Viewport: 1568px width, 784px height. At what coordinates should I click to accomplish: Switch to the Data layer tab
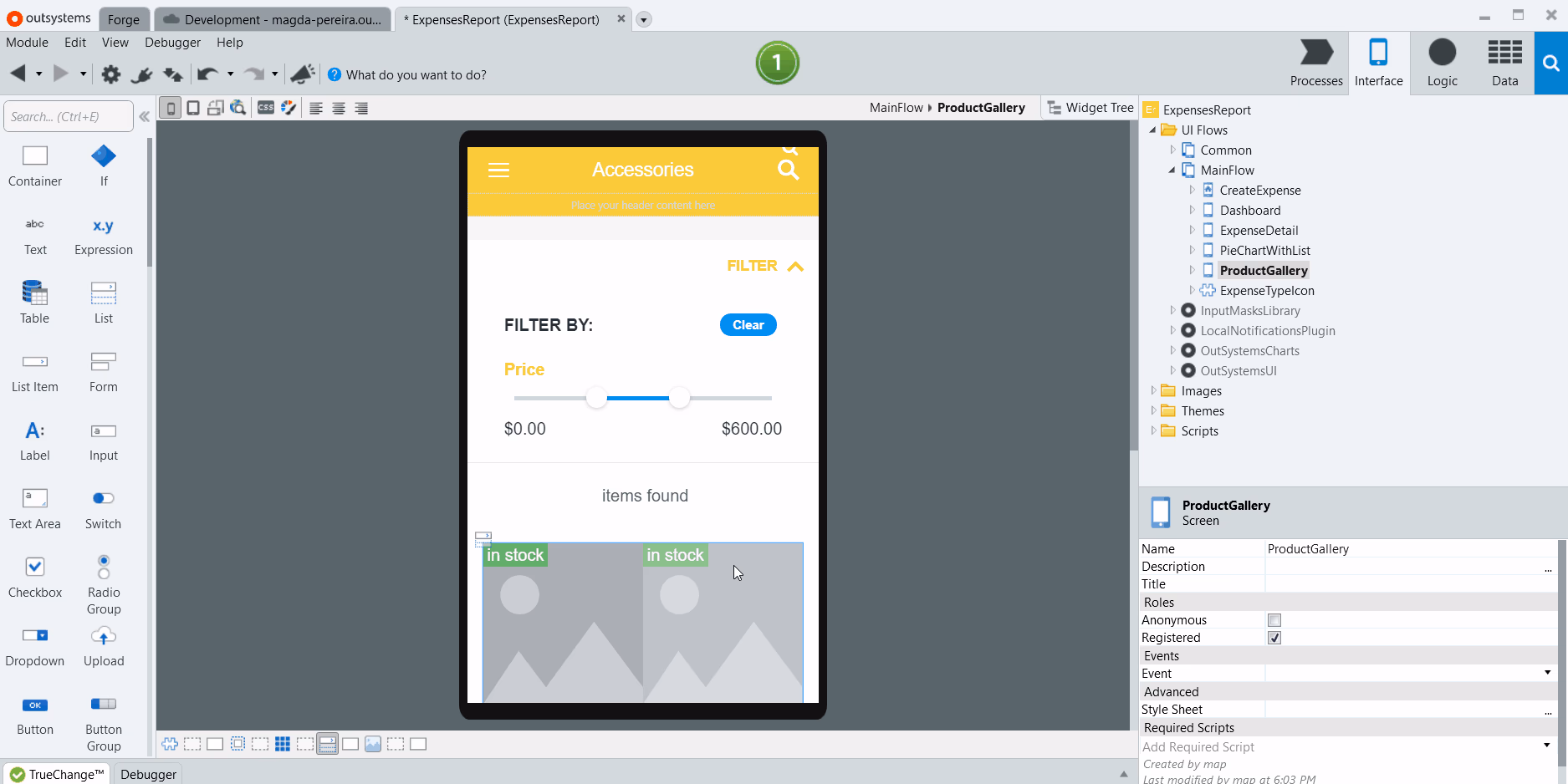click(x=1504, y=64)
